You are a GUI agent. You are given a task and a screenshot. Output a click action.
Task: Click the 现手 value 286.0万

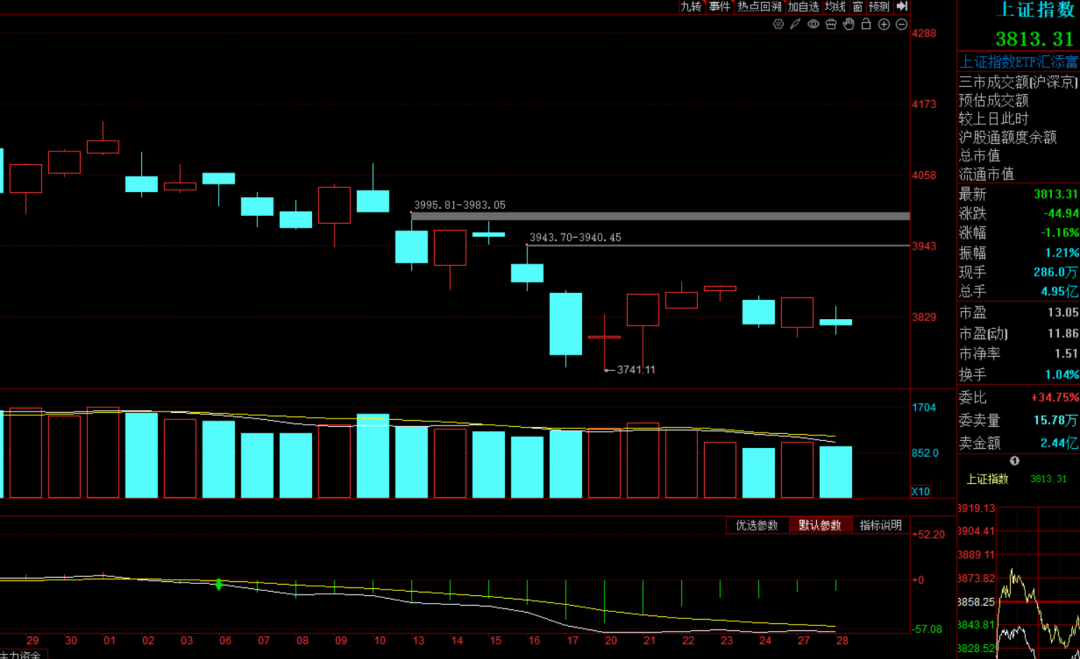point(1056,272)
